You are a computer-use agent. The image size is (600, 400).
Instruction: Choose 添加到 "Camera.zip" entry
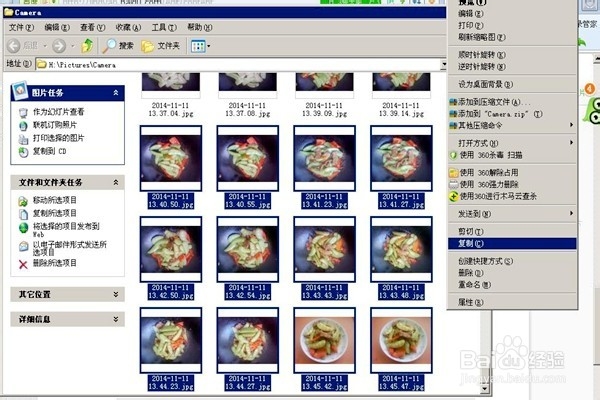(x=512, y=114)
